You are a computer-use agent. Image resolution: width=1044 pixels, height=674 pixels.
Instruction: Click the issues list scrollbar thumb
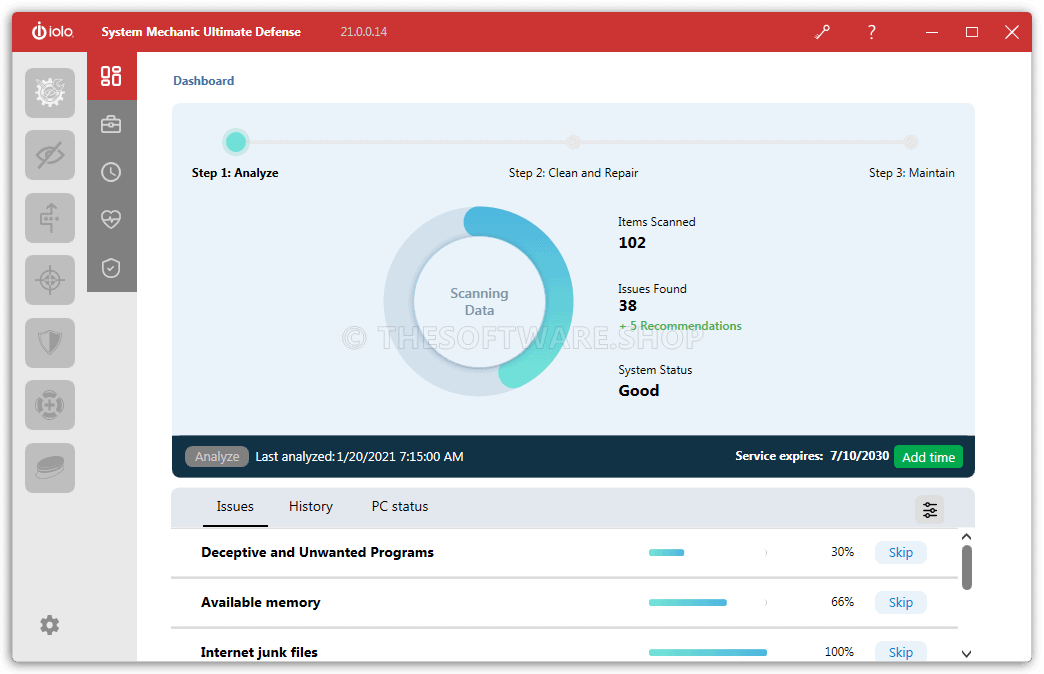point(967,567)
